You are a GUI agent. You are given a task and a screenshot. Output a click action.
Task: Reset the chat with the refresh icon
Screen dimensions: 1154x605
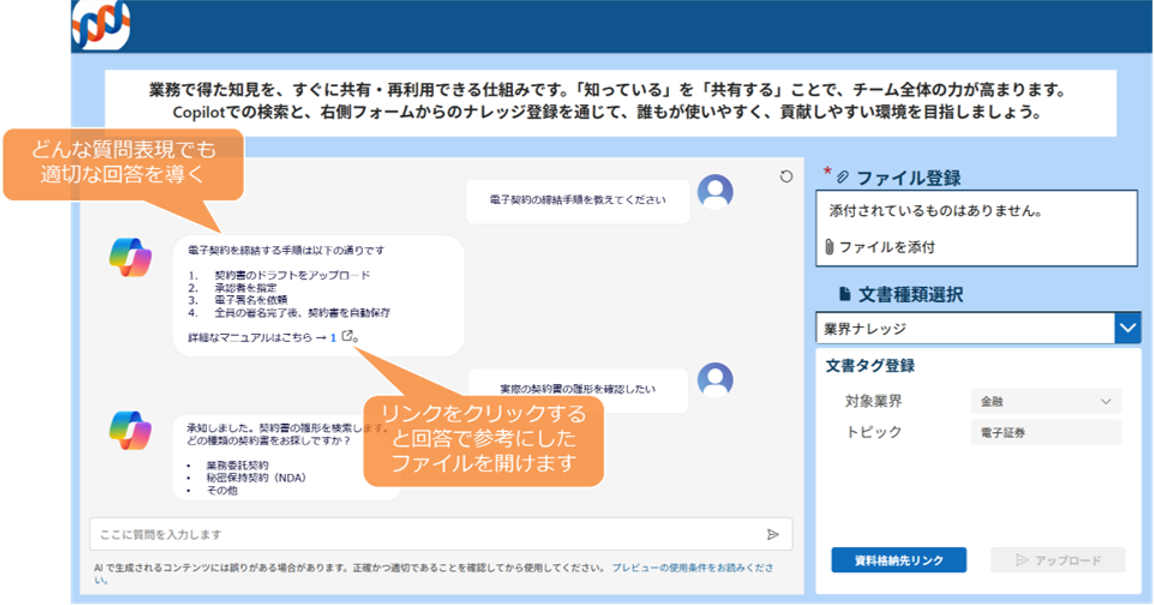(x=785, y=177)
